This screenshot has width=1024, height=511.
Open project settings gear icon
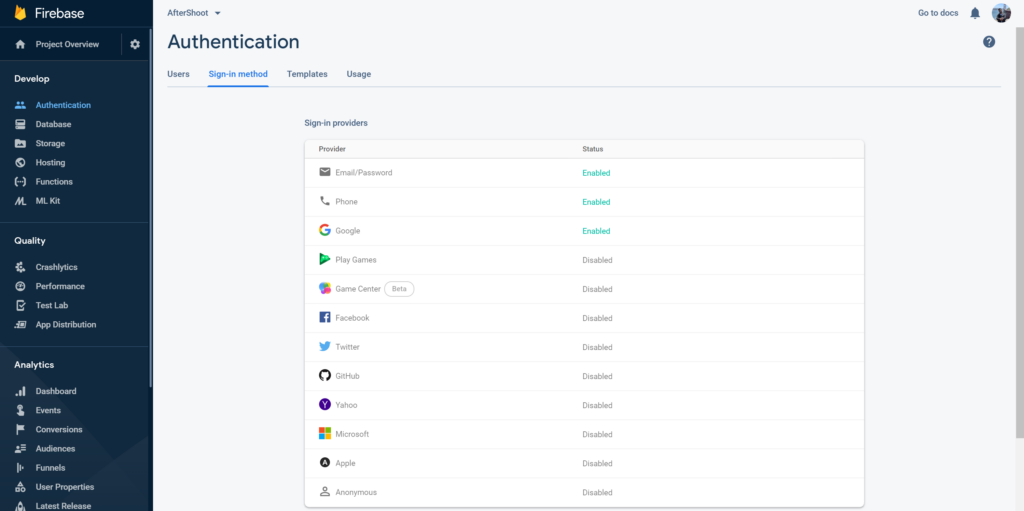coord(135,44)
